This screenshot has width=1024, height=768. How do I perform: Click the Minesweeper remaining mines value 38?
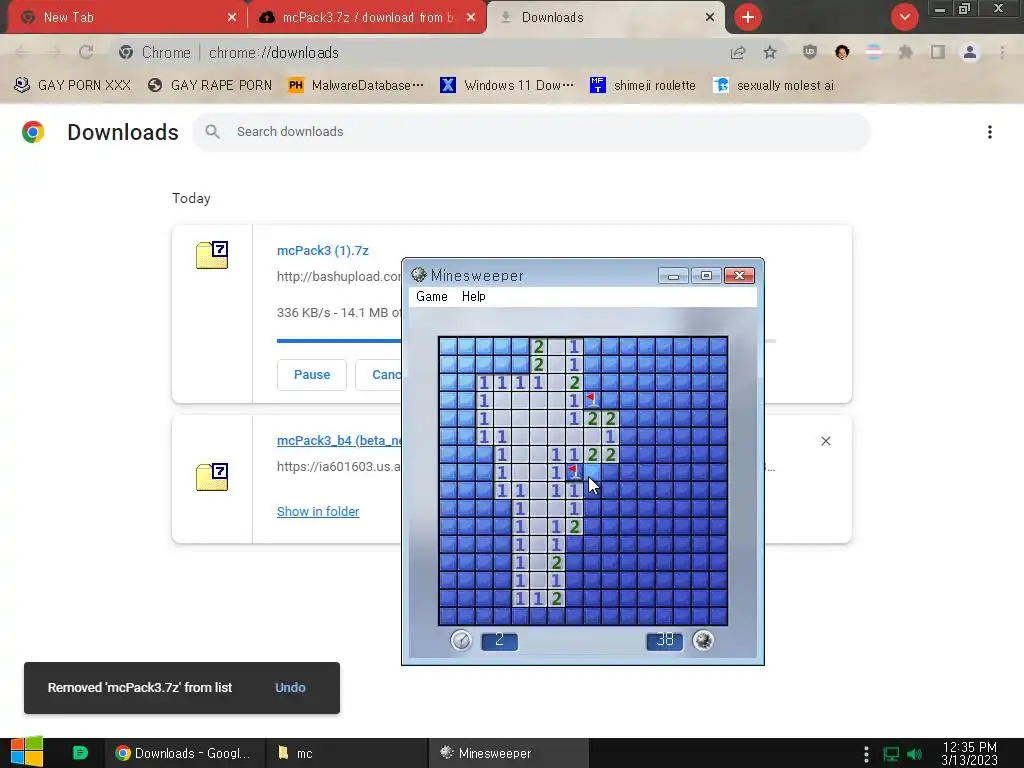click(x=665, y=641)
